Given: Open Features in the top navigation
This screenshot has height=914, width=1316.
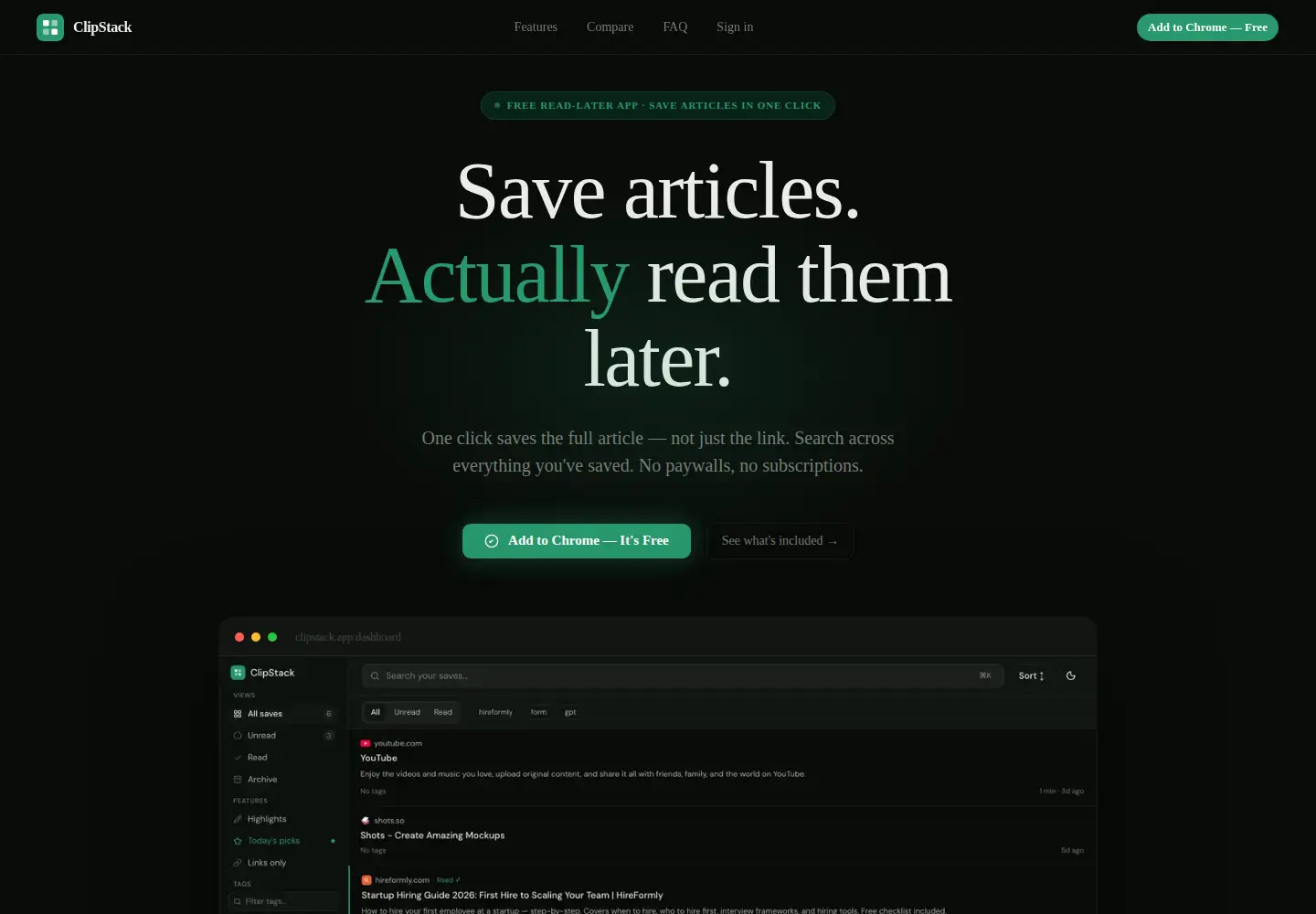Looking at the screenshot, I should coord(536,27).
